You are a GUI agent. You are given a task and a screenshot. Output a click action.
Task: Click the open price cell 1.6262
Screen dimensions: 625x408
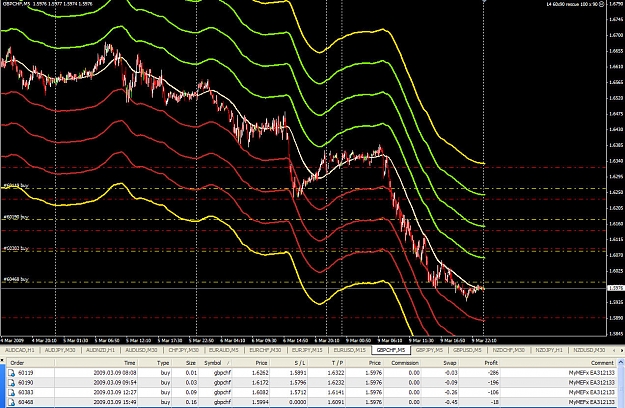tap(260, 373)
